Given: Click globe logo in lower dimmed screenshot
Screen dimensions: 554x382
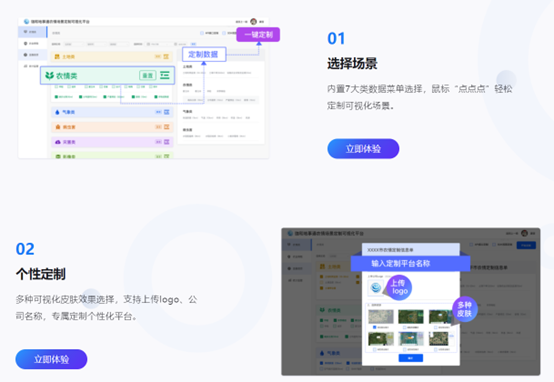Looking at the screenshot, I should click(x=290, y=233).
